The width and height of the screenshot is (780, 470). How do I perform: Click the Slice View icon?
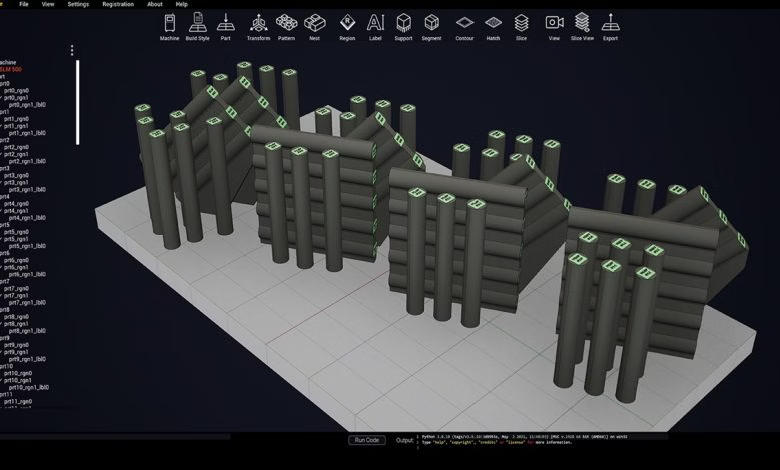581,26
